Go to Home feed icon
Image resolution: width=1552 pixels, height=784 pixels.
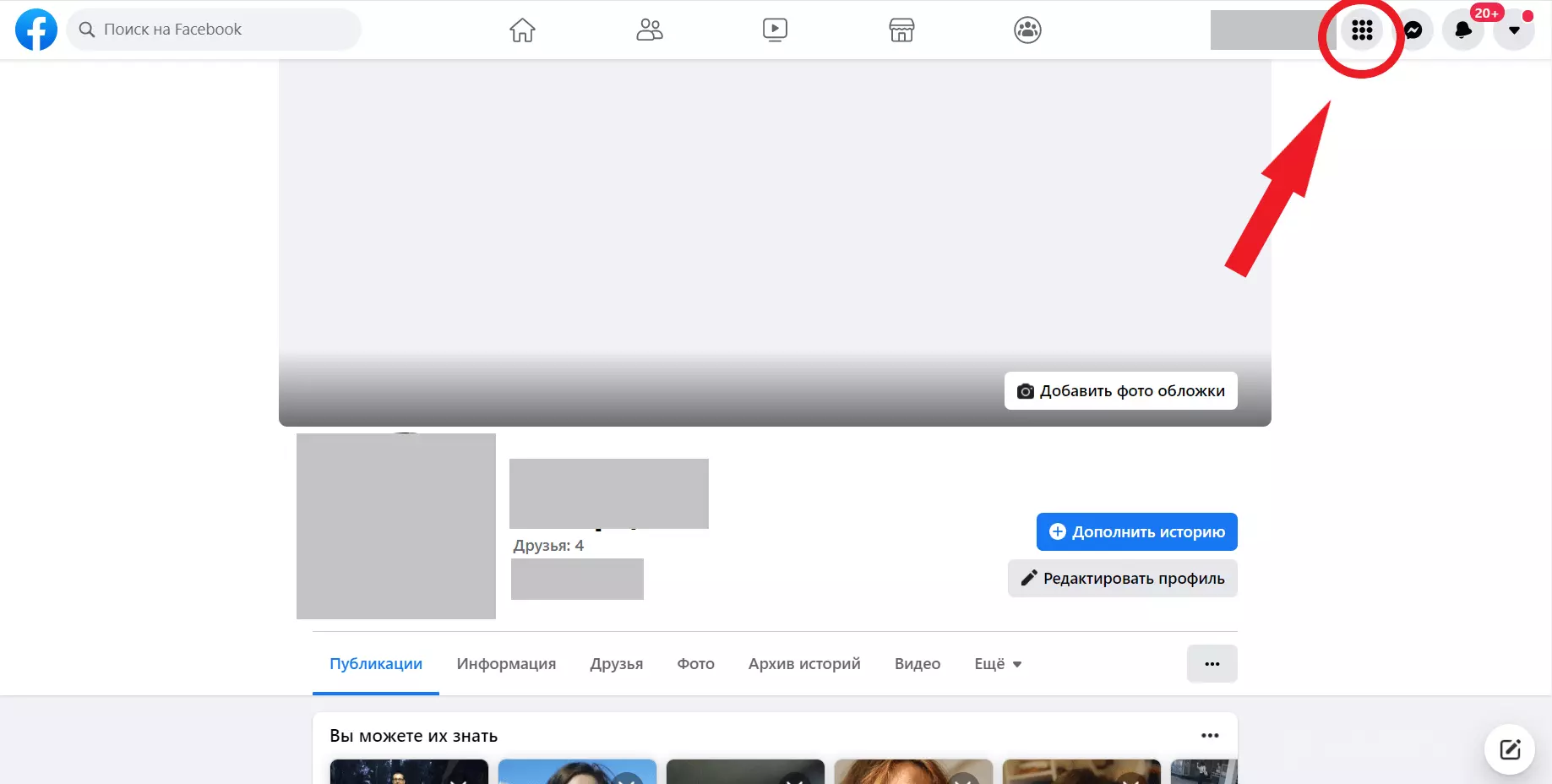522,30
